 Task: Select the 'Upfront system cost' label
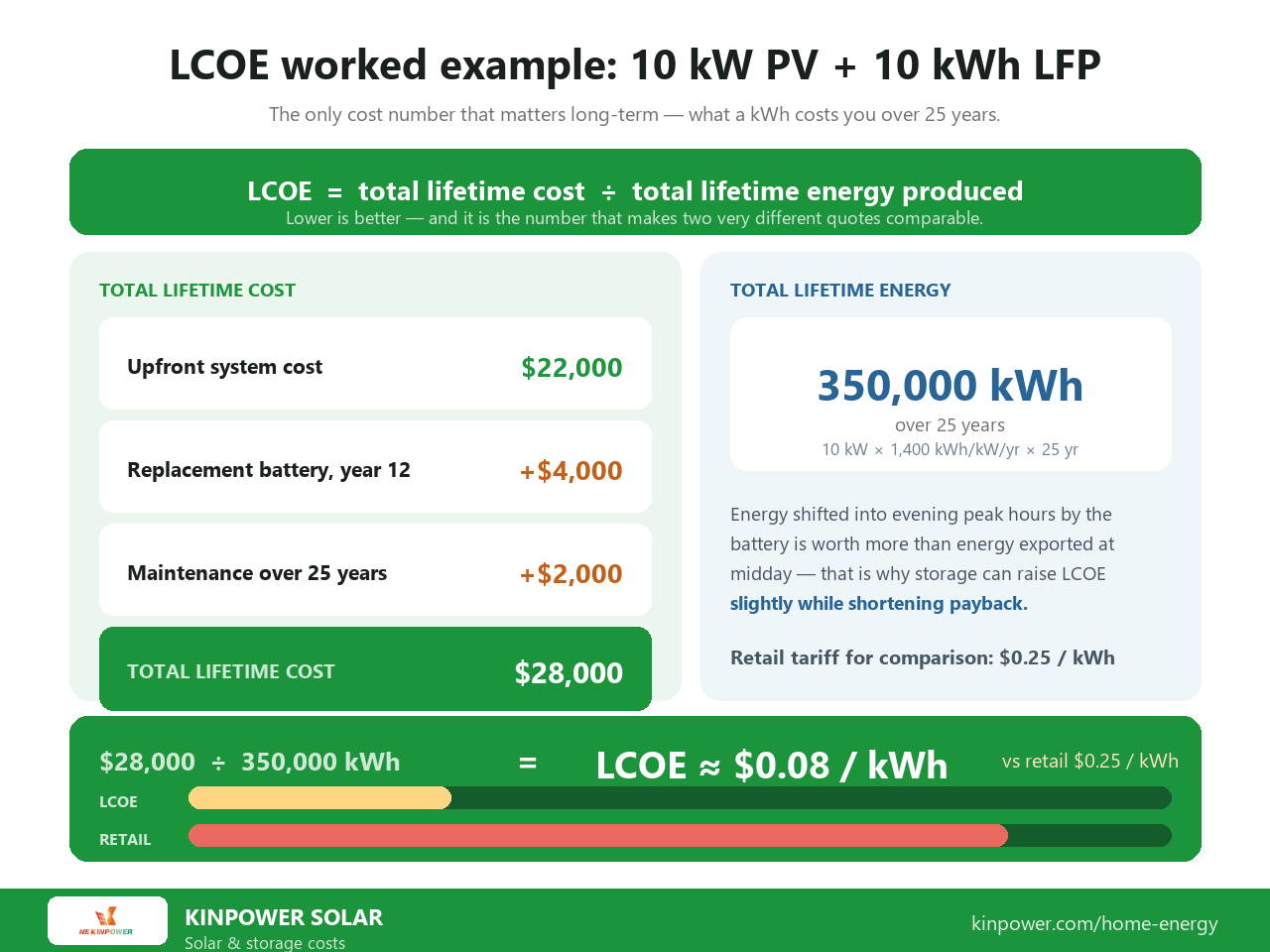click(x=225, y=367)
